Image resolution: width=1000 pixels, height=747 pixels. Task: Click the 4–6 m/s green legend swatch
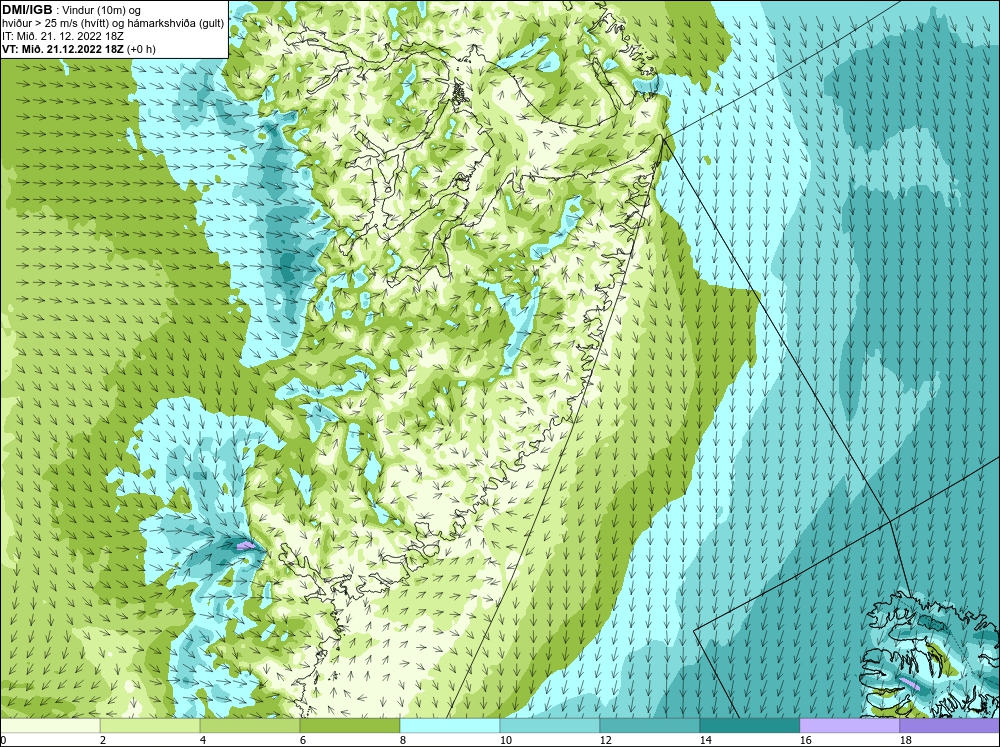click(x=250, y=725)
